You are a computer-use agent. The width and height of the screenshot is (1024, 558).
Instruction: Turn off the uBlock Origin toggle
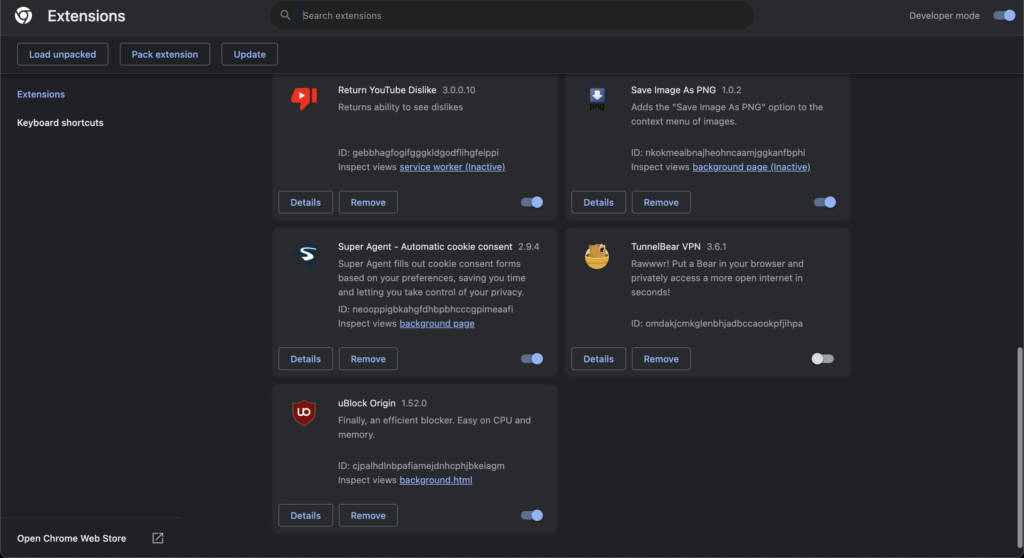coord(532,516)
